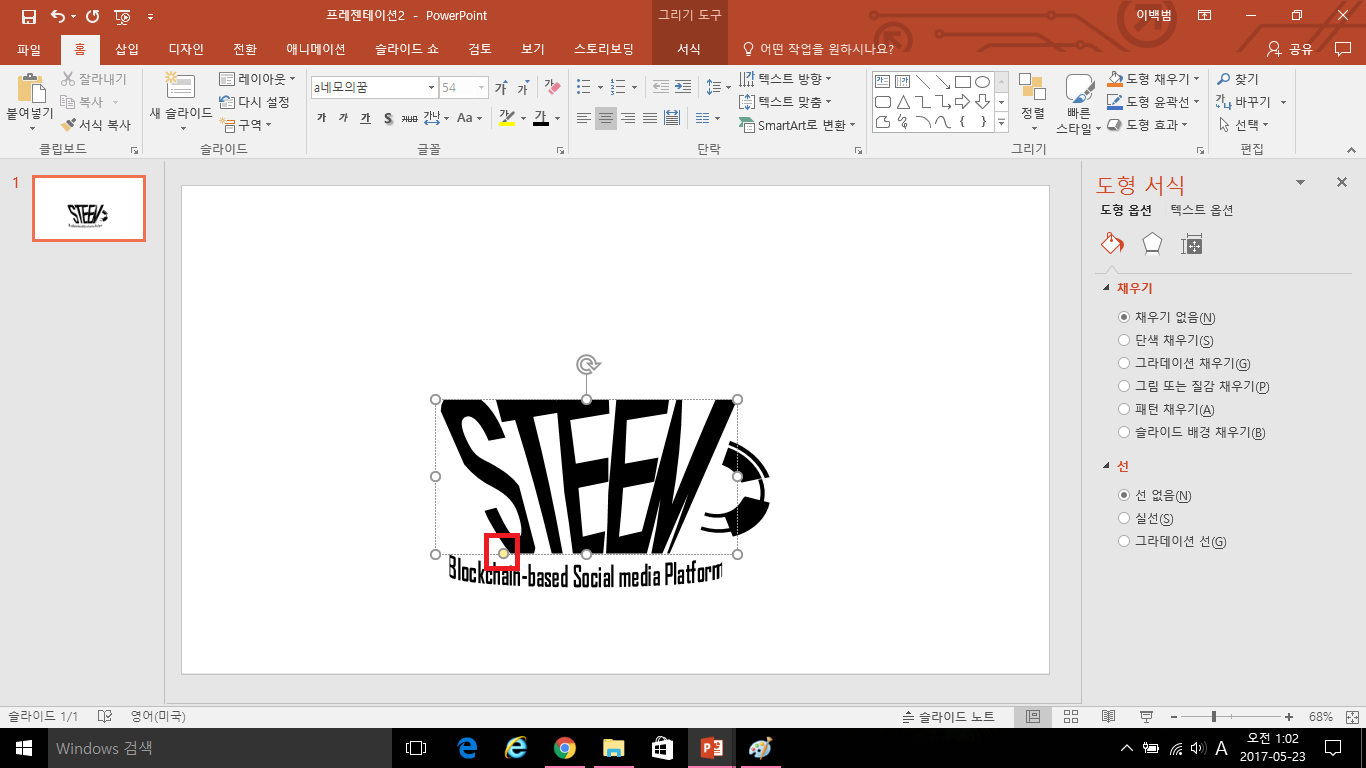Viewport: 1366px width, 768px height.
Task: Switch to Reading view in status bar
Action: [x=1108, y=717]
